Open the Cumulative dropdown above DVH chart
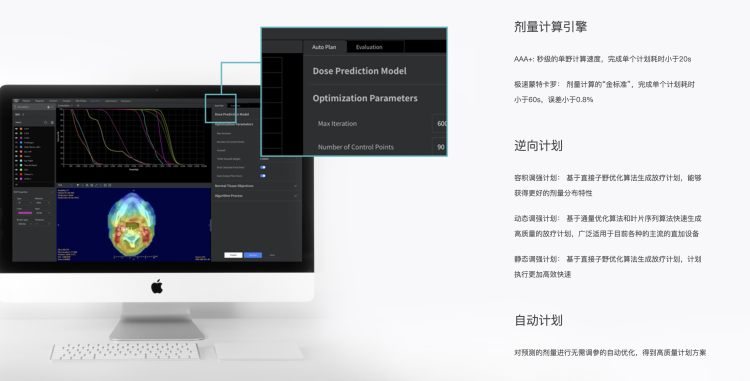The width and height of the screenshot is (750, 381). (x=64, y=106)
